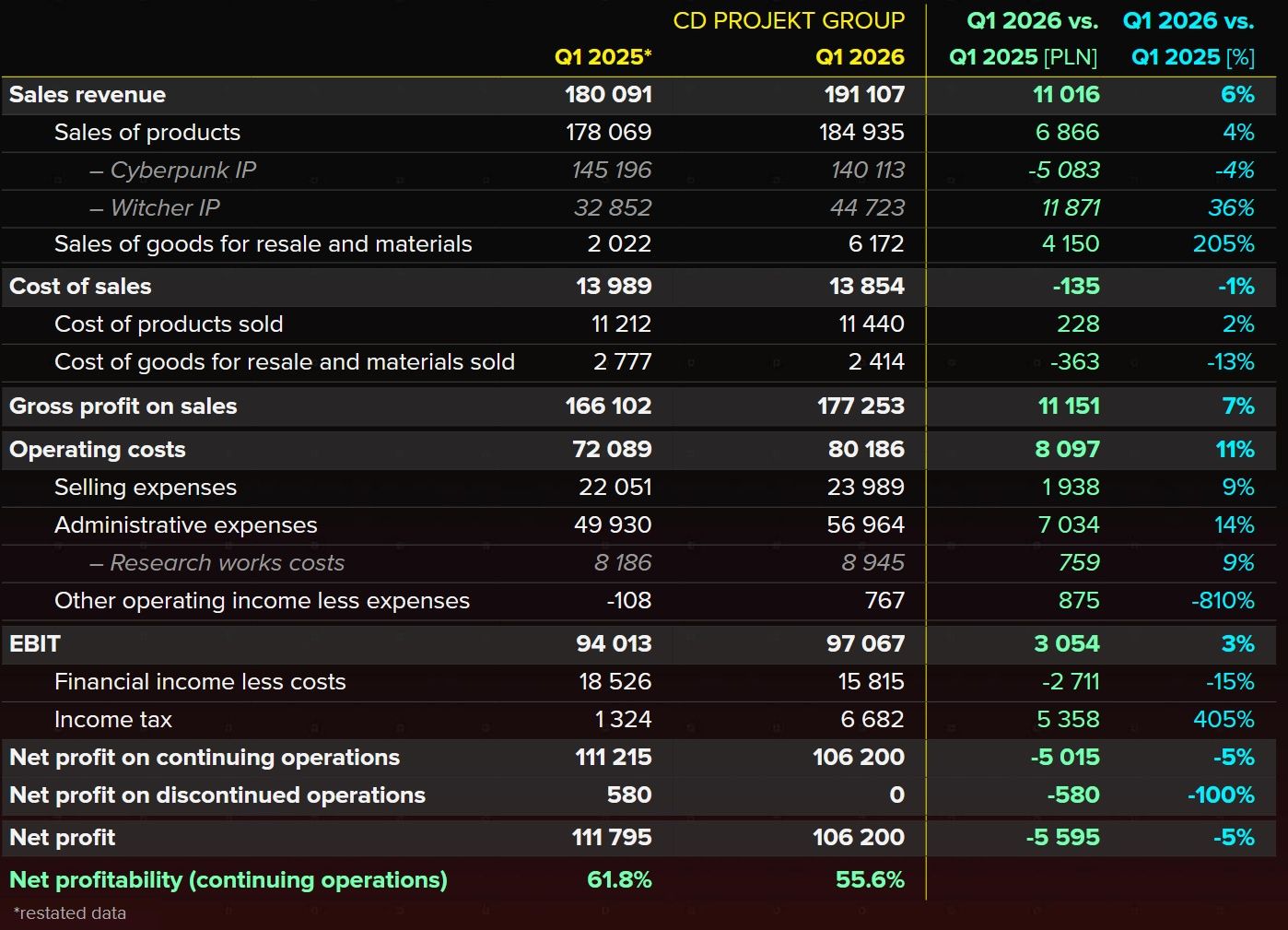
Task: Click the CD PROJEKT GROUP heading
Action: 789,20
